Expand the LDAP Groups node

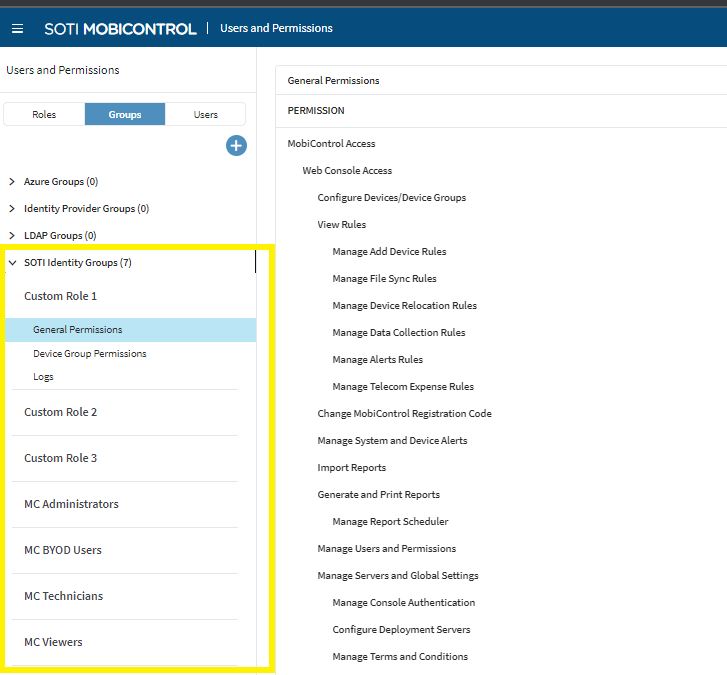coord(12,236)
